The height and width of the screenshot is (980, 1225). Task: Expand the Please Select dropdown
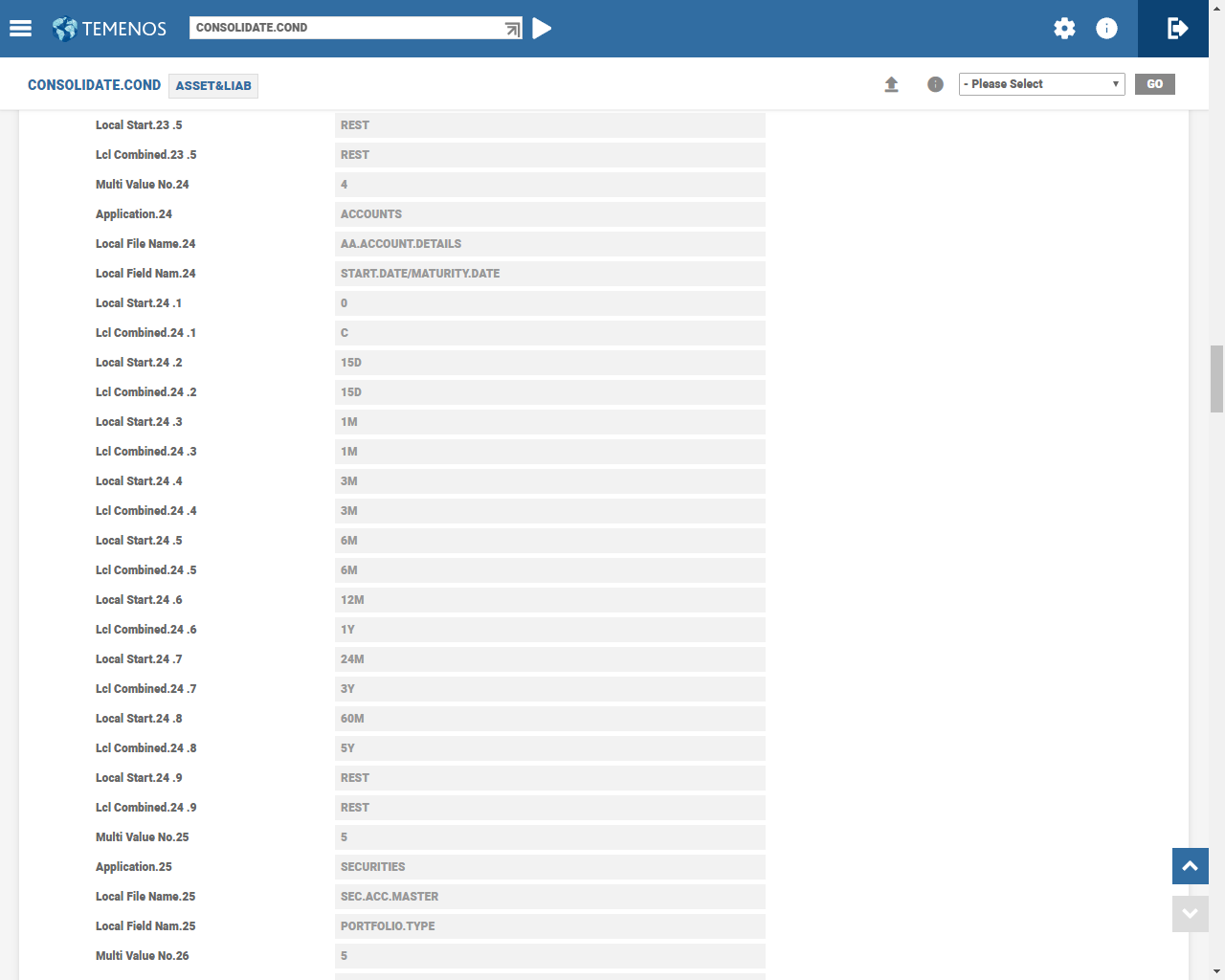(x=1041, y=84)
